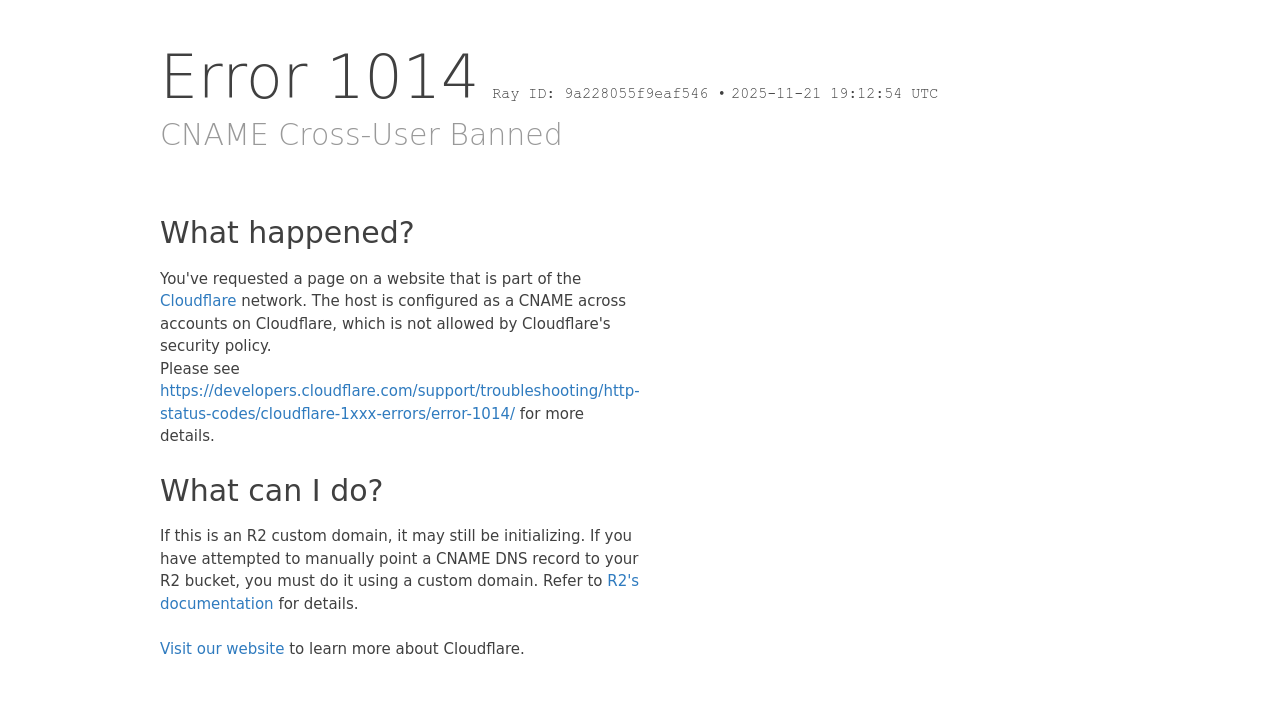This screenshot has width=1280, height=720.
Task: Click "for details." after the documentation link
Action: click(x=318, y=604)
